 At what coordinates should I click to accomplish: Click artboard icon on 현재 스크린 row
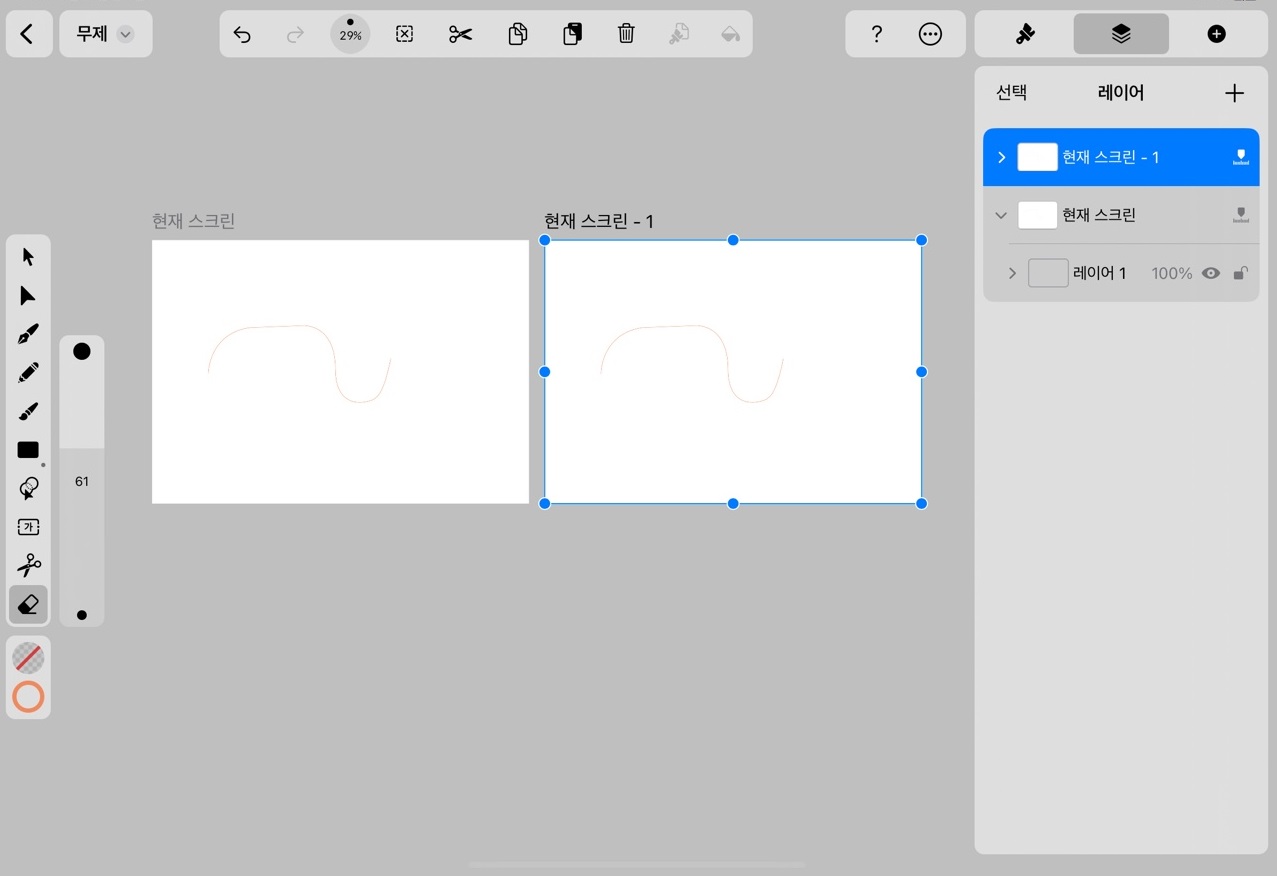tap(1241, 215)
